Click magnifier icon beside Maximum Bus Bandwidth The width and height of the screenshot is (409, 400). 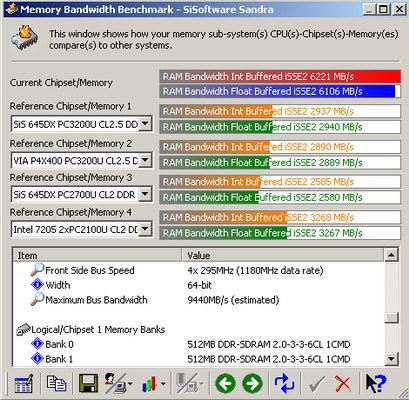point(37,299)
